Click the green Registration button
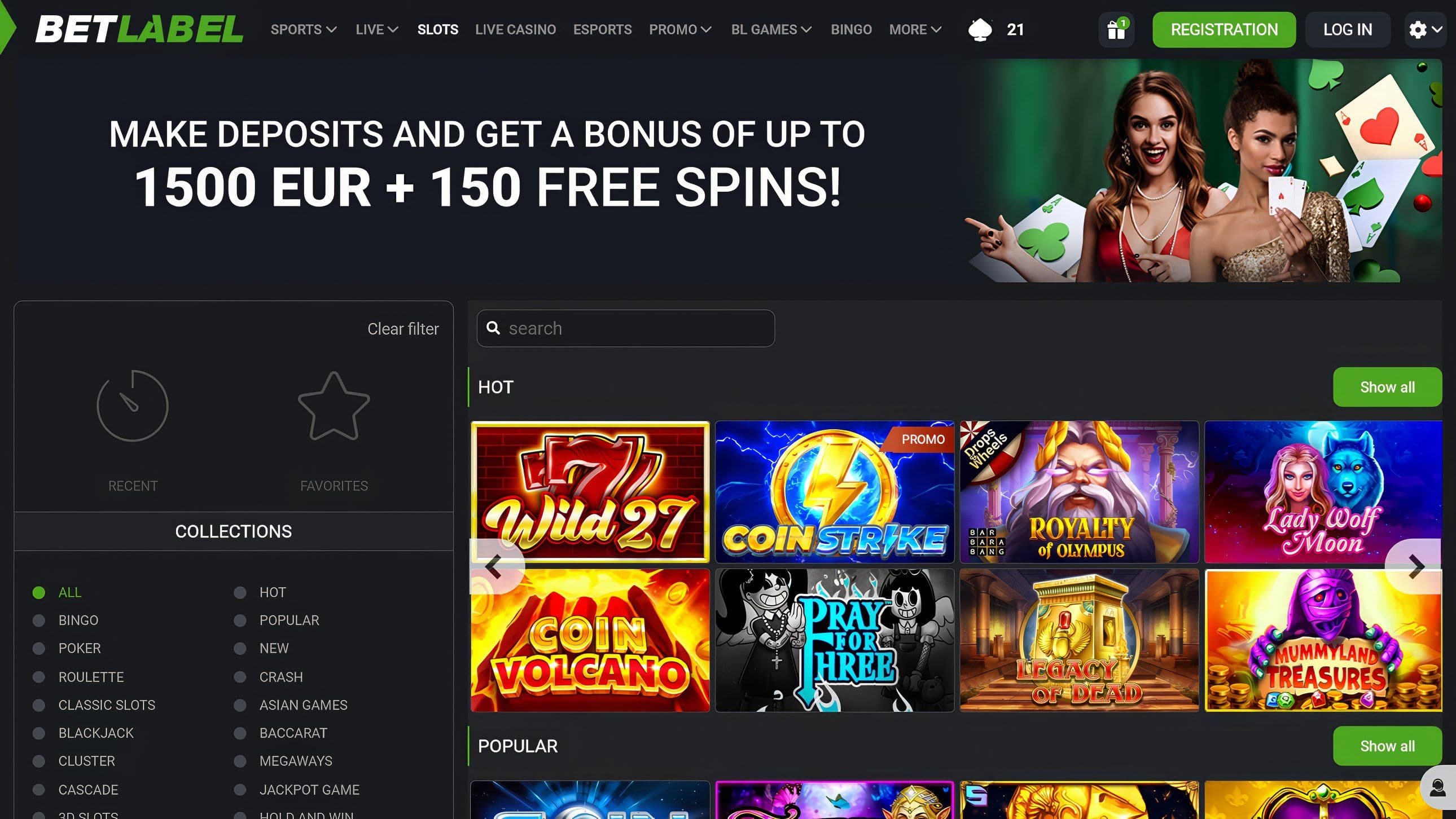 point(1224,29)
